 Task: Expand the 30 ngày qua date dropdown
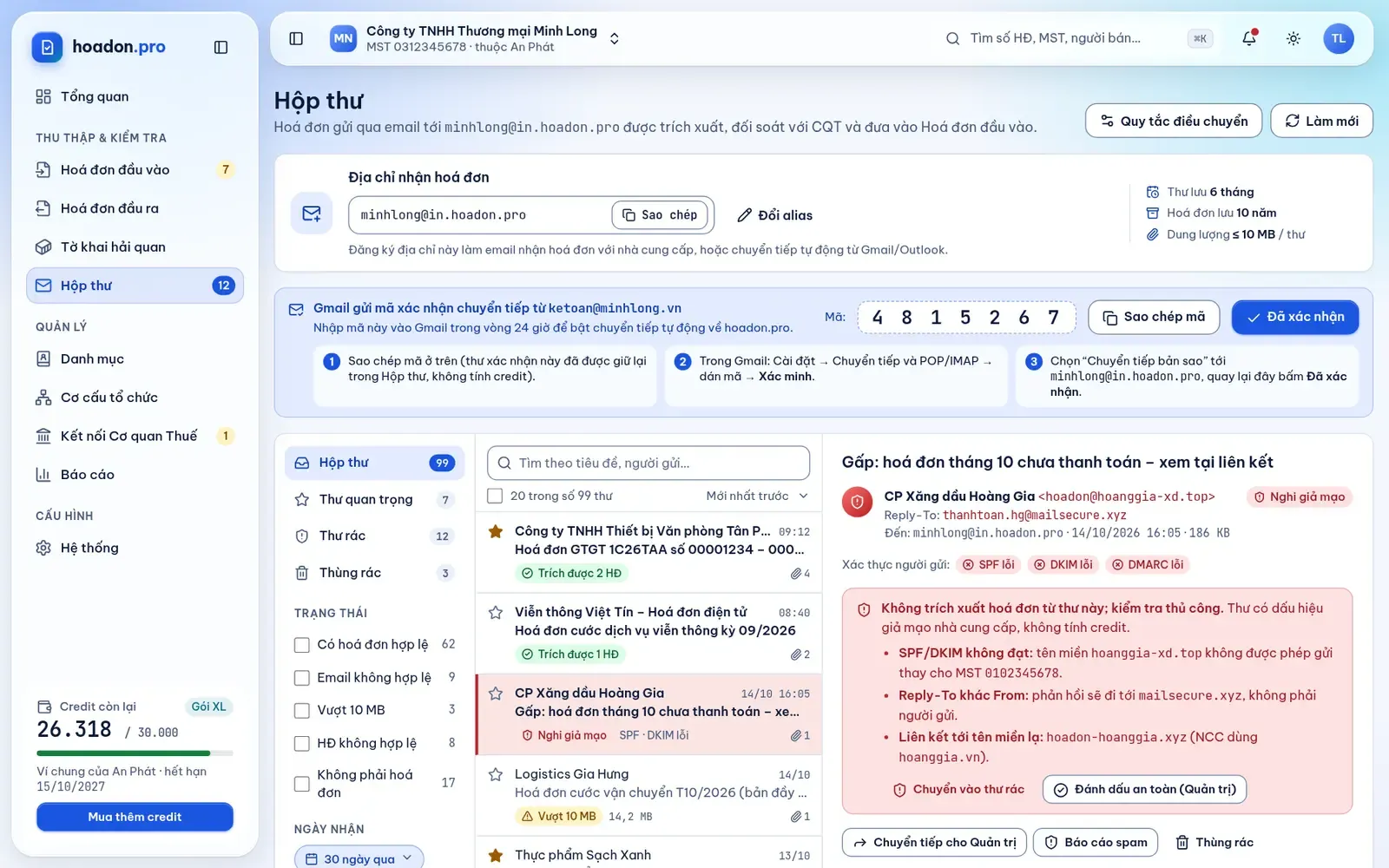pos(359,858)
